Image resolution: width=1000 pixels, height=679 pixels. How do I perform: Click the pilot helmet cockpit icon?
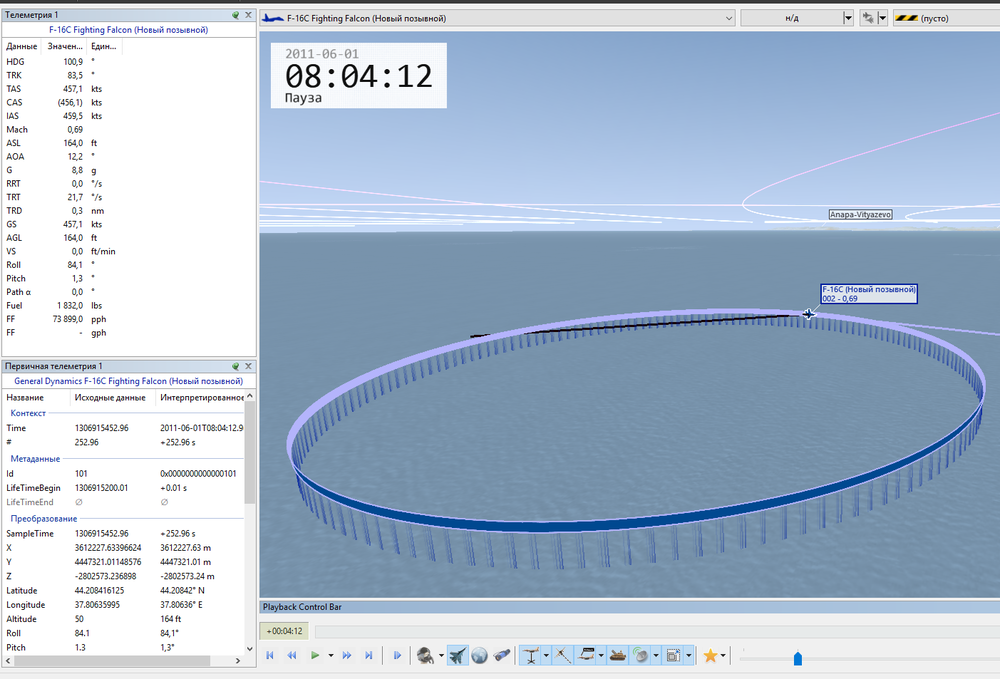425,656
